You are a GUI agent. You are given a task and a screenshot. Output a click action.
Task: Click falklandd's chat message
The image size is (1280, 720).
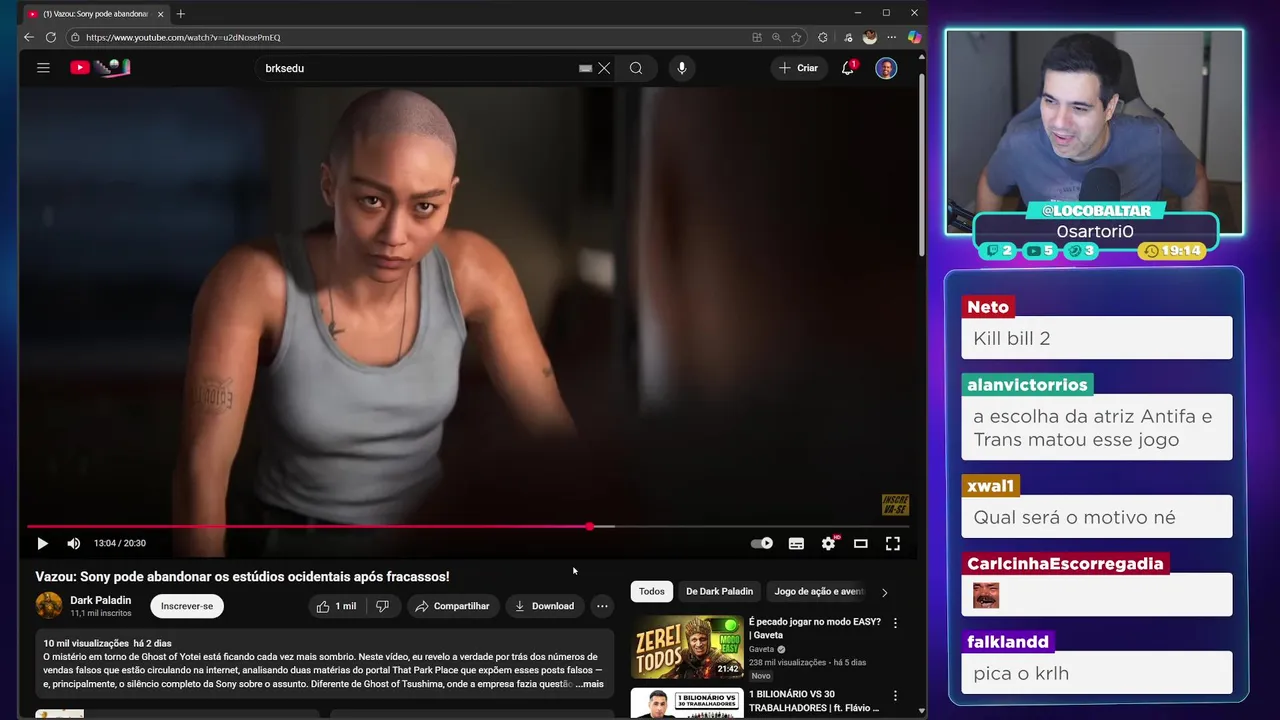pyautogui.click(x=1097, y=673)
